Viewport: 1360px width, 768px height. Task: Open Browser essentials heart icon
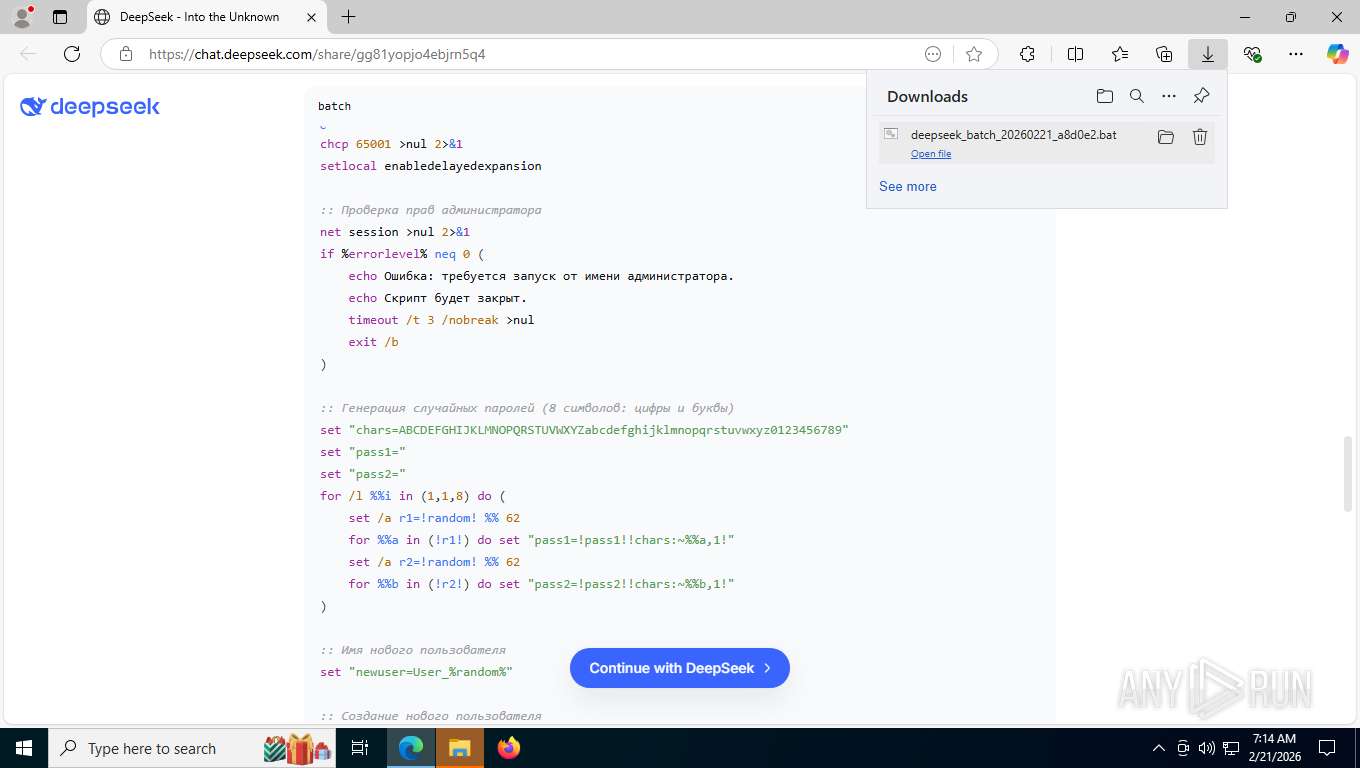1252,54
